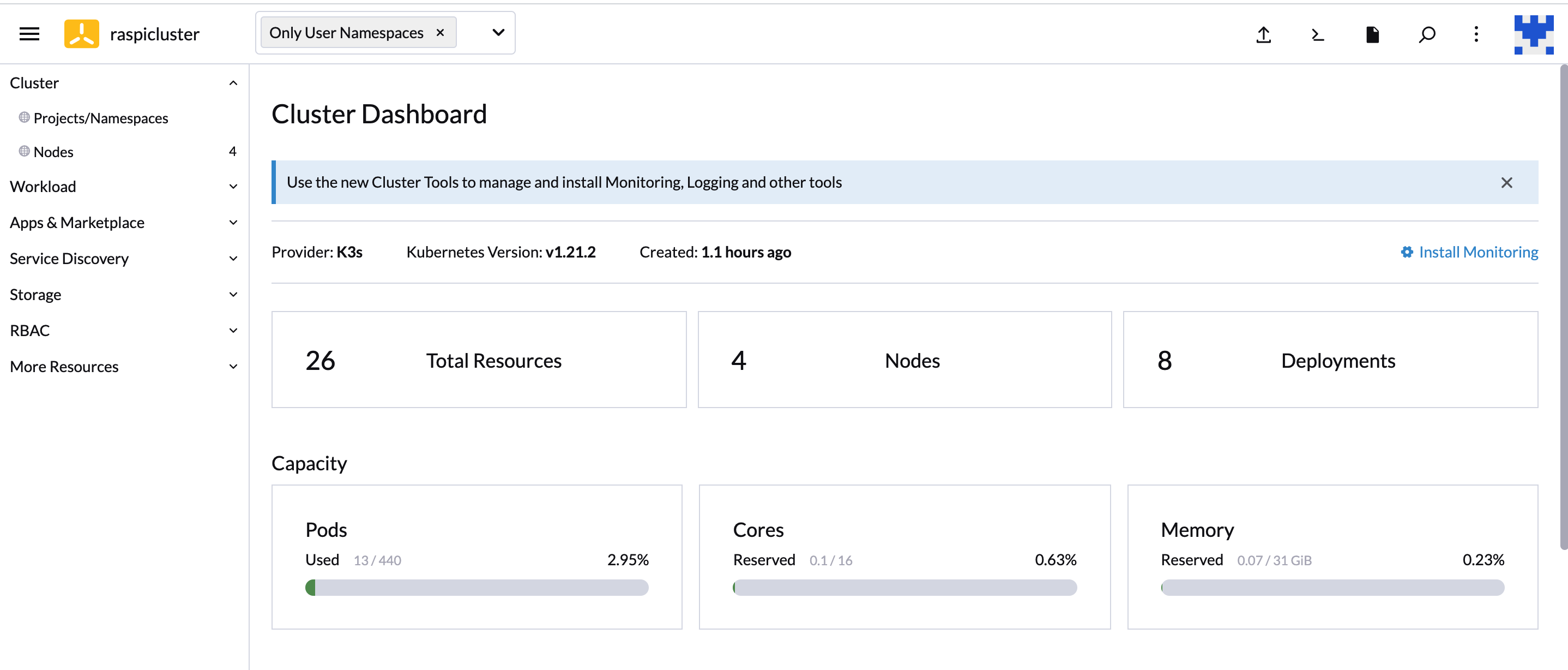Open Nodes in the sidebar
This screenshot has height=670, width=1568.
pos(53,152)
